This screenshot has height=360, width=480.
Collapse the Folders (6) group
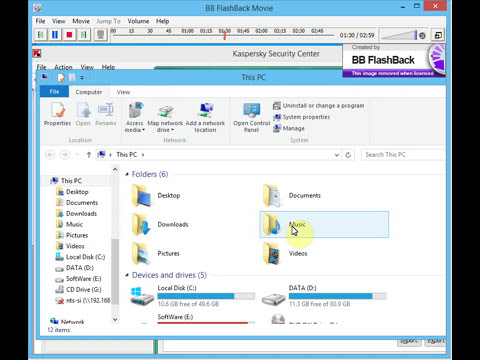click(x=127, y=174)
